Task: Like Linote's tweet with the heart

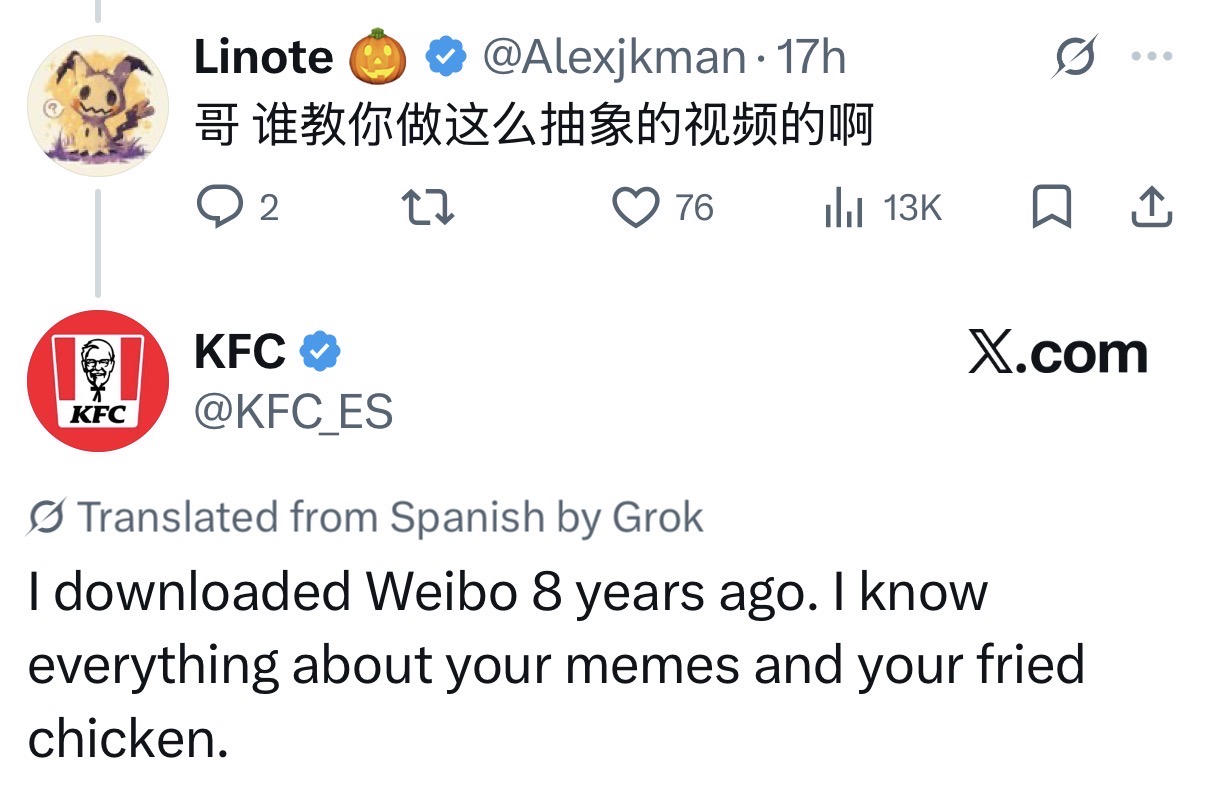Action: (x=635, y=207)
